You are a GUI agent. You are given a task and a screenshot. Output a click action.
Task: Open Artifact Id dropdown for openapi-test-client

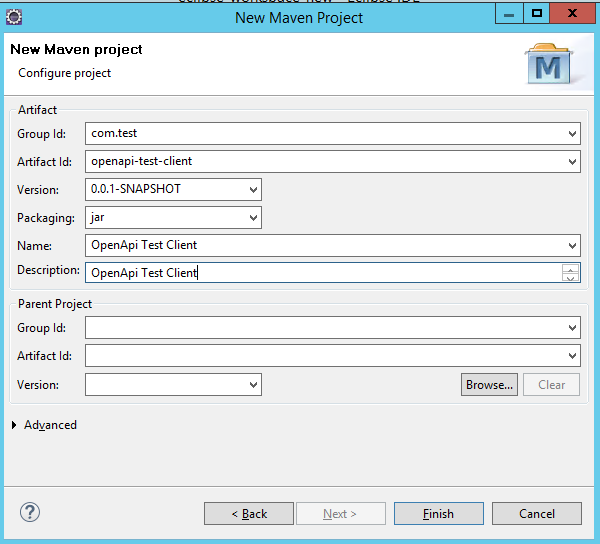pyautogui.click(x=572, y=162)
